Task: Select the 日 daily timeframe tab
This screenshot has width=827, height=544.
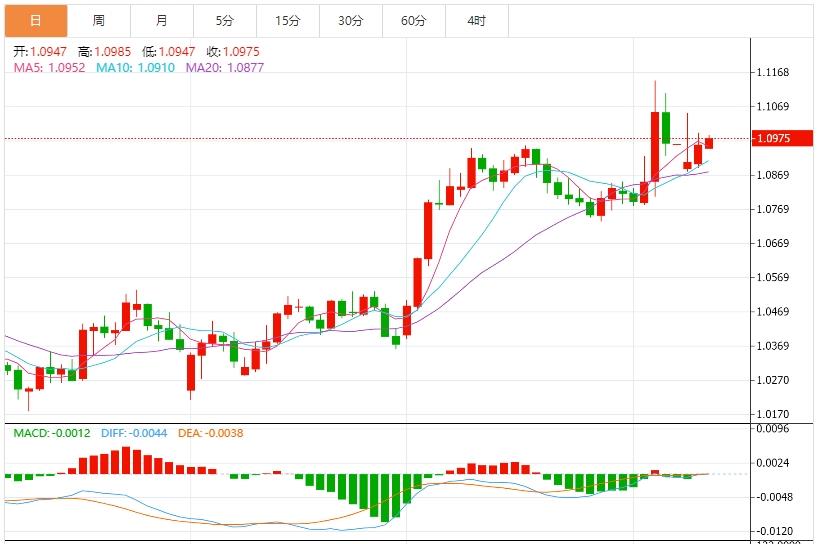Action: [x=36, y=20]
